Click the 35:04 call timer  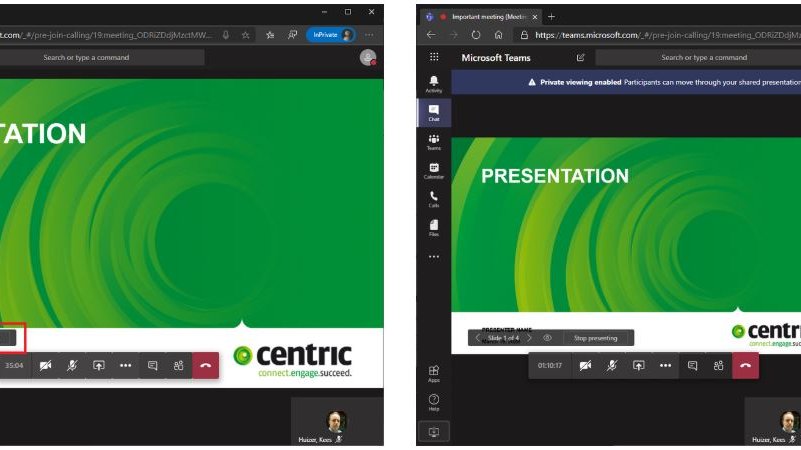[x=14, y=365]
